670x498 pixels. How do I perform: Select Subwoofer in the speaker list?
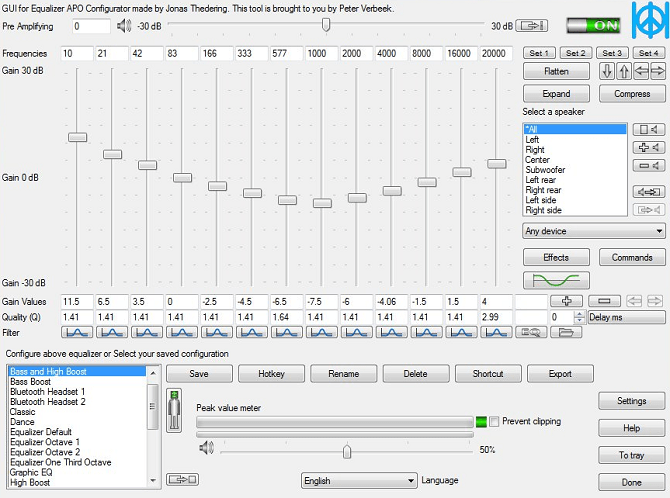(x=546, y=170)
